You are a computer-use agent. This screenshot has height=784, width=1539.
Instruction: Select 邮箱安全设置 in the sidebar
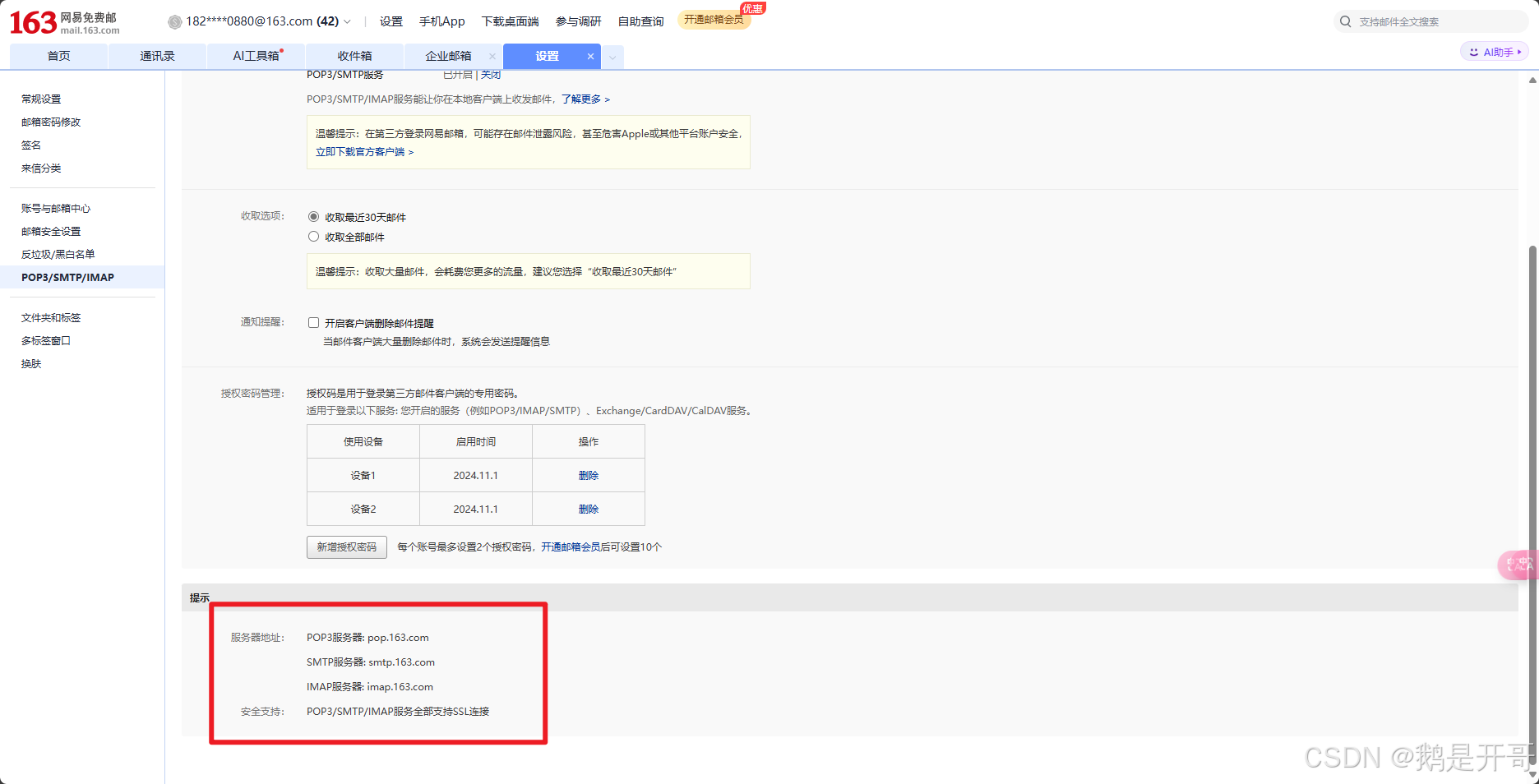(51, 231)
